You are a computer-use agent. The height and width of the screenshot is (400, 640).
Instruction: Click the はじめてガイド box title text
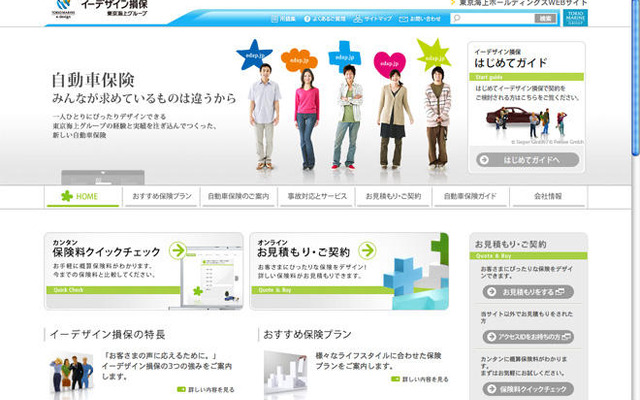(511, 63)
